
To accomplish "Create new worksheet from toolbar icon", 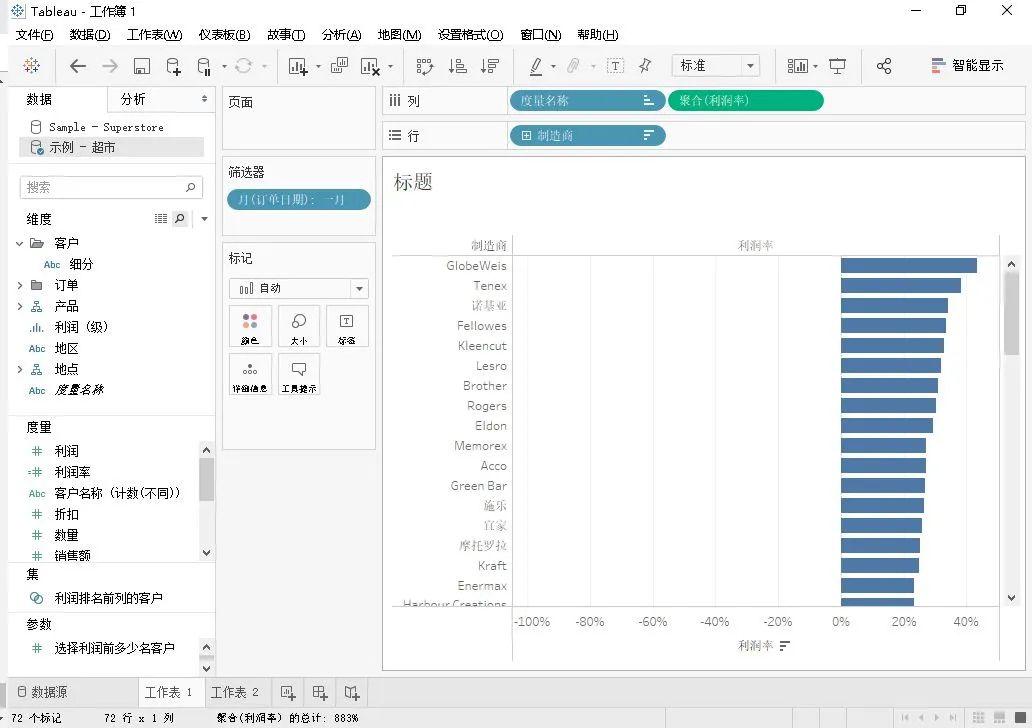I will [298, 66].
